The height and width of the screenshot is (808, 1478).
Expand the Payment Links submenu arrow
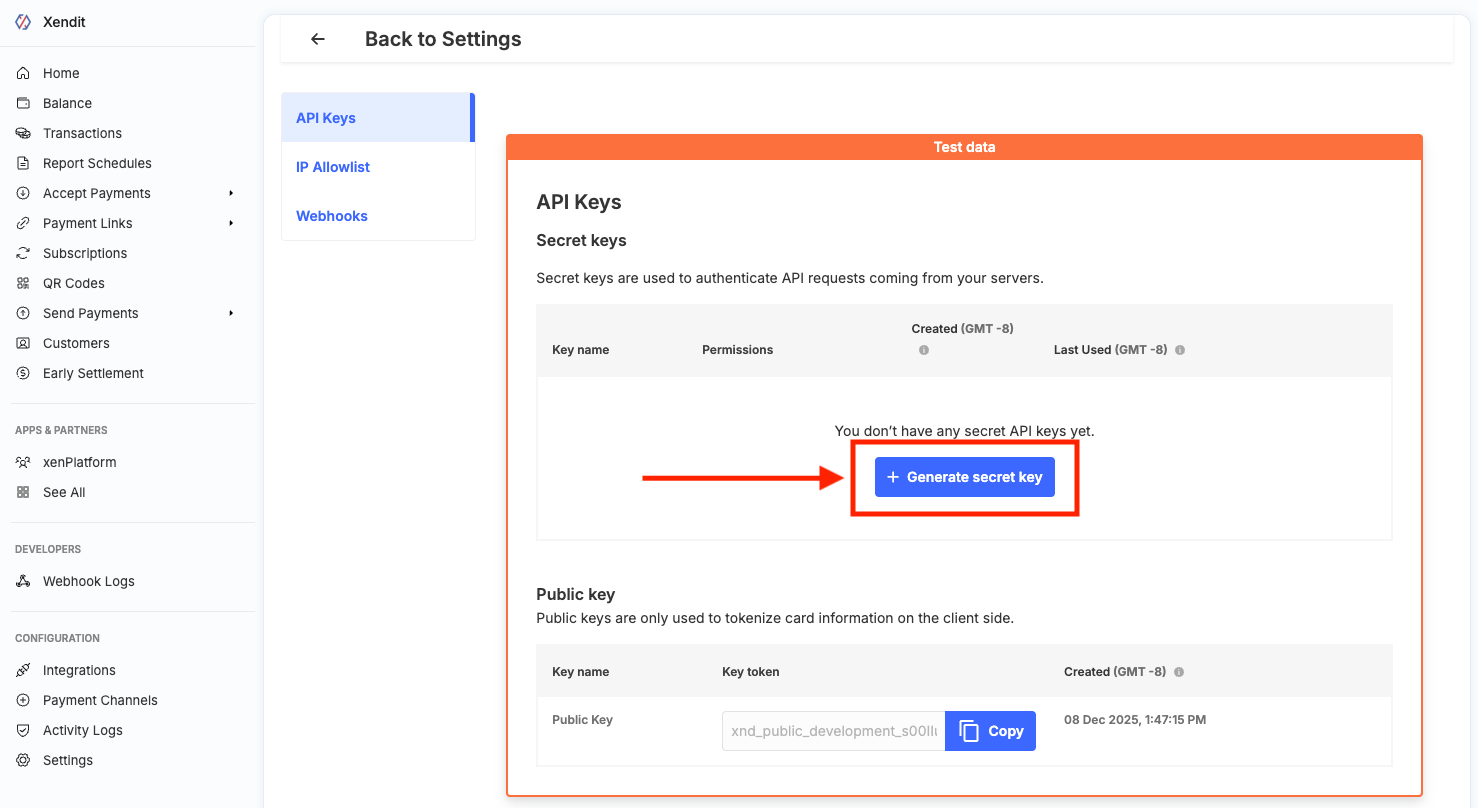tap(231, 223)
